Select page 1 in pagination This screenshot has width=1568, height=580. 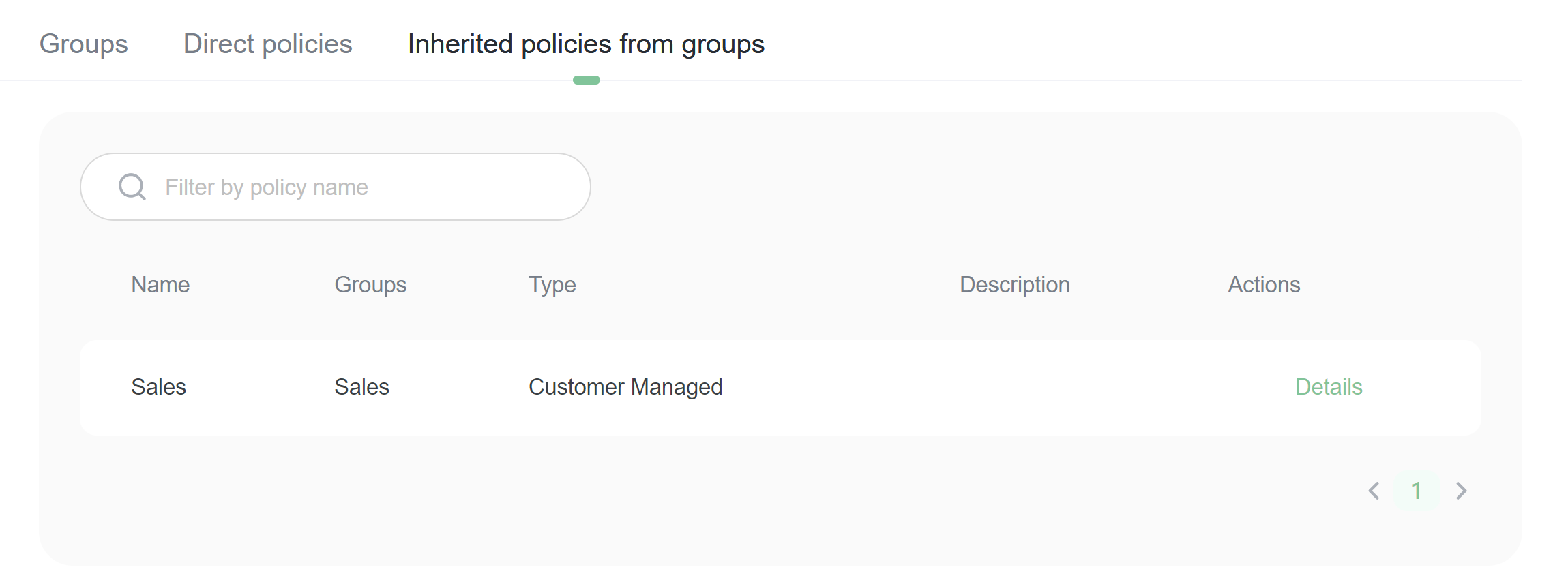tap(1417, 491)
